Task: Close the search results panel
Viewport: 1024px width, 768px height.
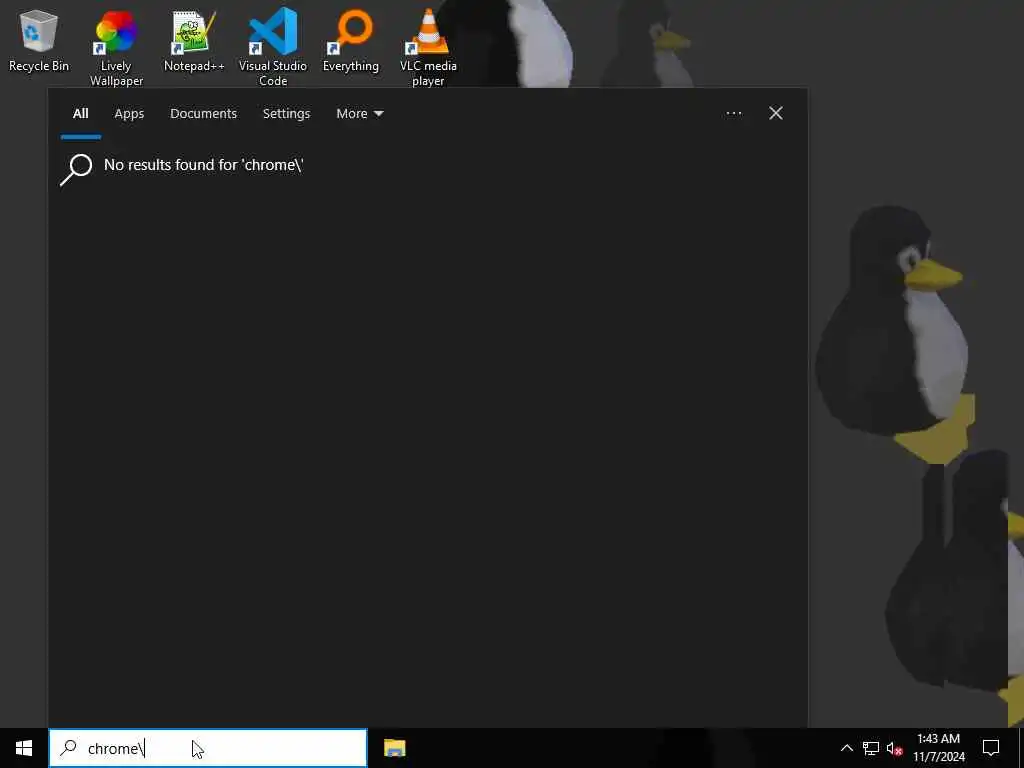Action: click(776, 114)
